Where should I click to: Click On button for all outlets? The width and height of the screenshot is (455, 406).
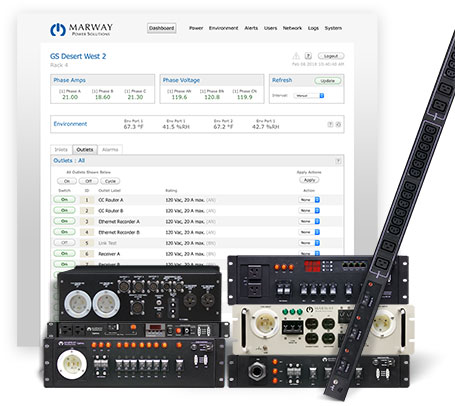pos(67,181)
